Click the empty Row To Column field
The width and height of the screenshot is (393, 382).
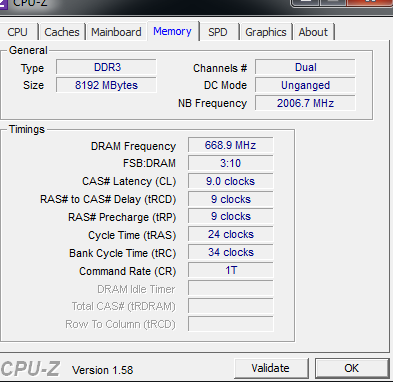pos(231,324)
